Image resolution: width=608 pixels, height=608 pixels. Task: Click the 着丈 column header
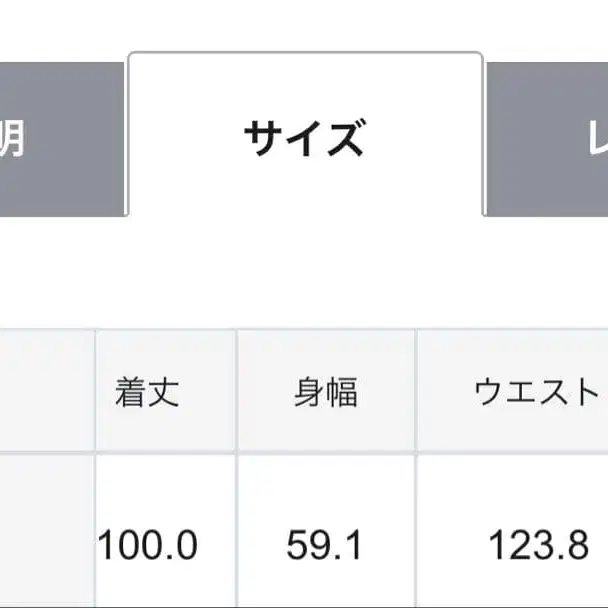point(147,392)
